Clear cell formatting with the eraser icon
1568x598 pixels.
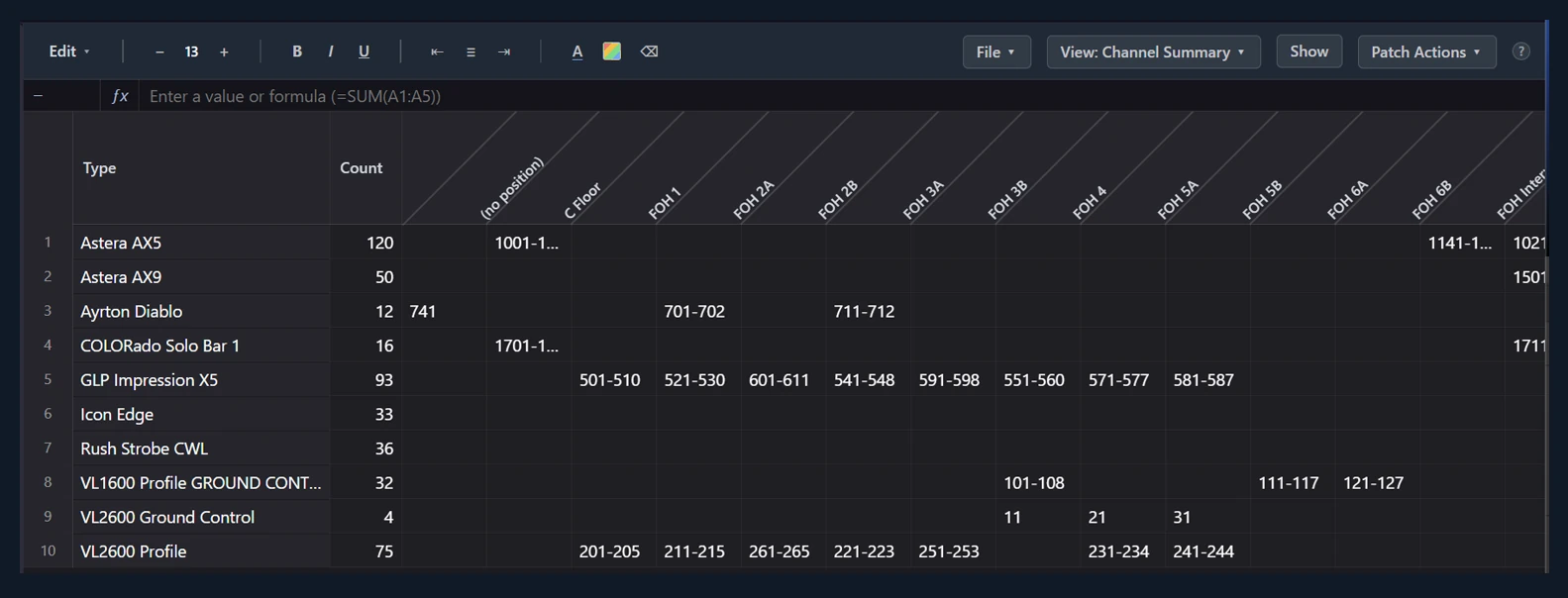(x=649, y=51)
